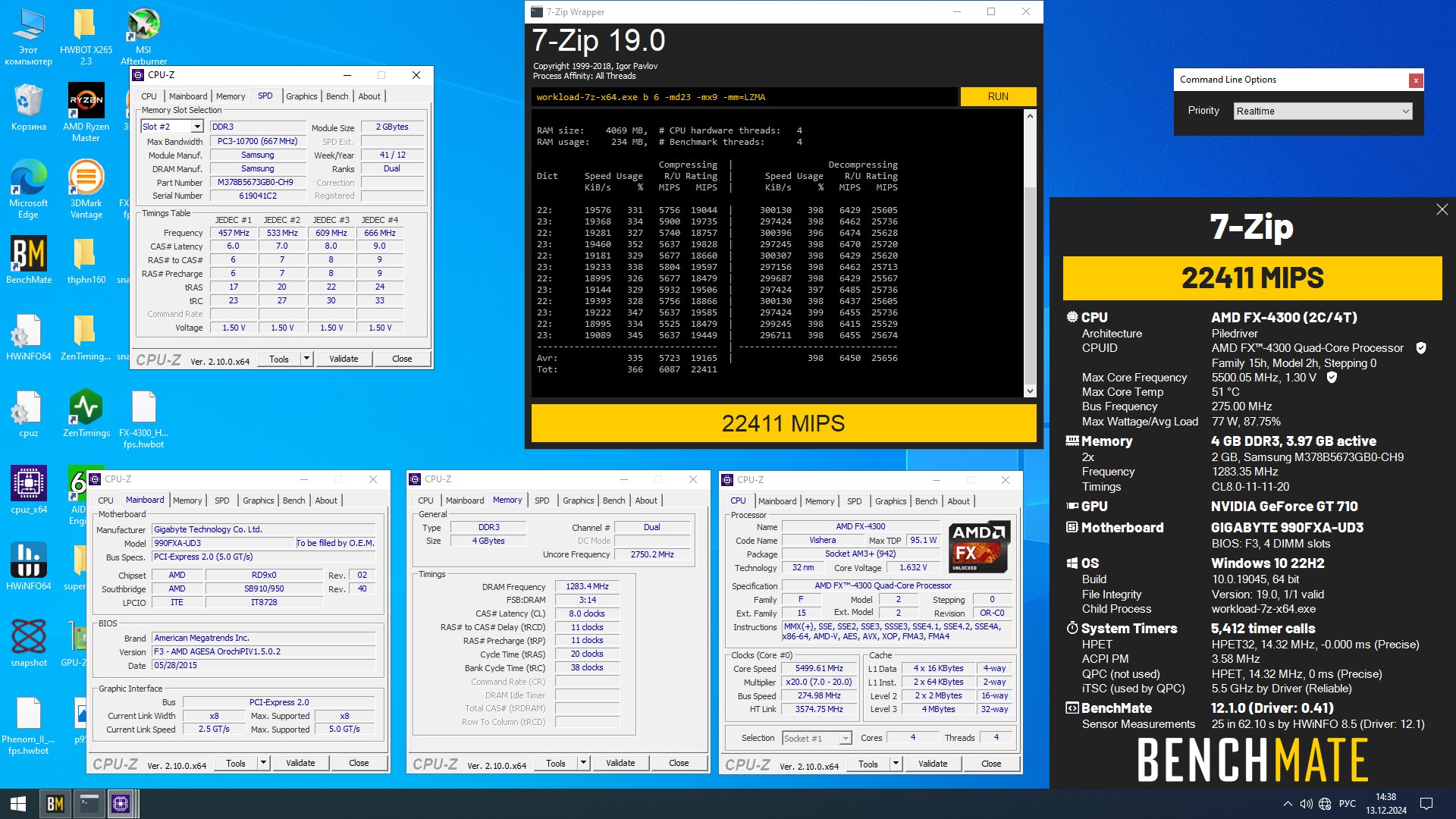Close the BenchMate result panel
This screenshot has height=819, width=1456.
tap(1442, 209)
